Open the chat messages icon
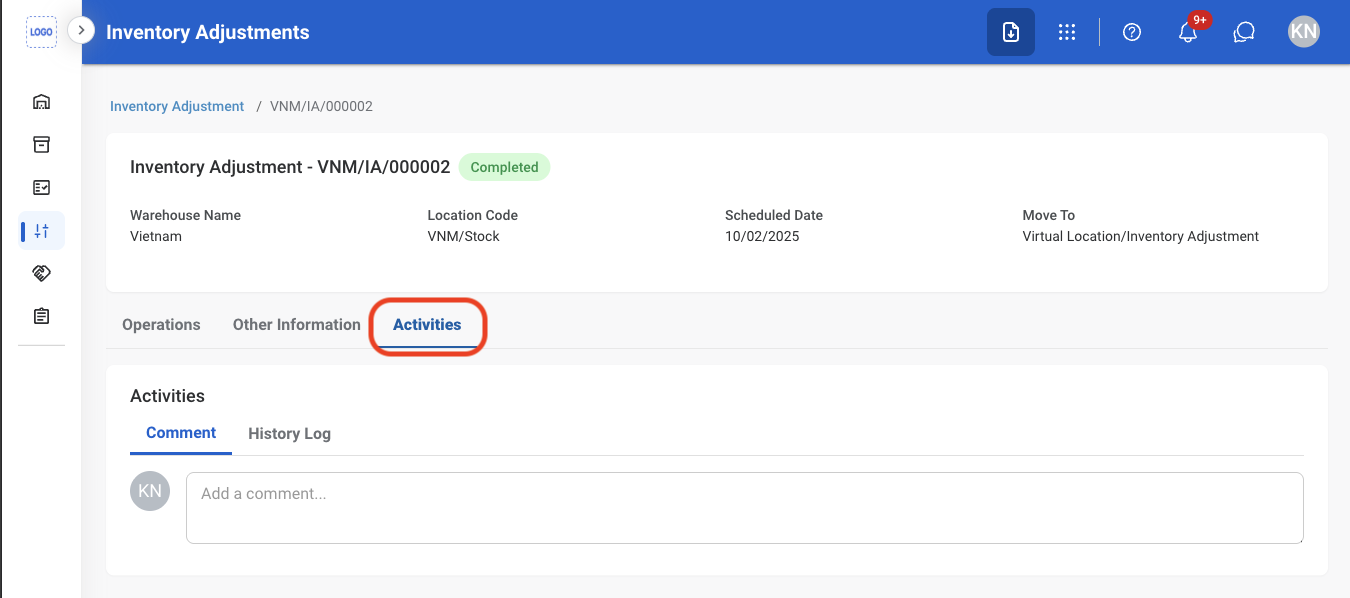Viewport: 1350px width, 598px height. [x=1244, y=32]
